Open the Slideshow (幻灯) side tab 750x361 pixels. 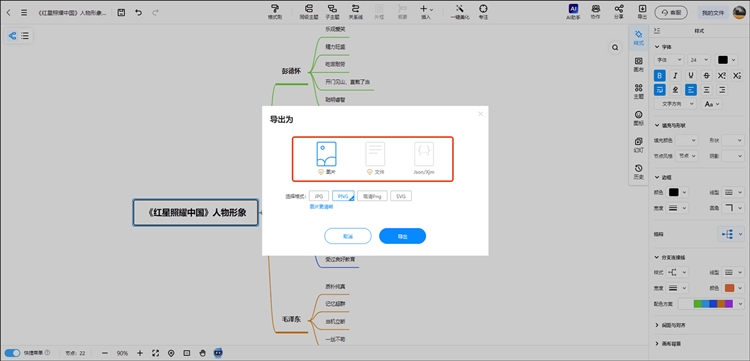pos(638,144)
